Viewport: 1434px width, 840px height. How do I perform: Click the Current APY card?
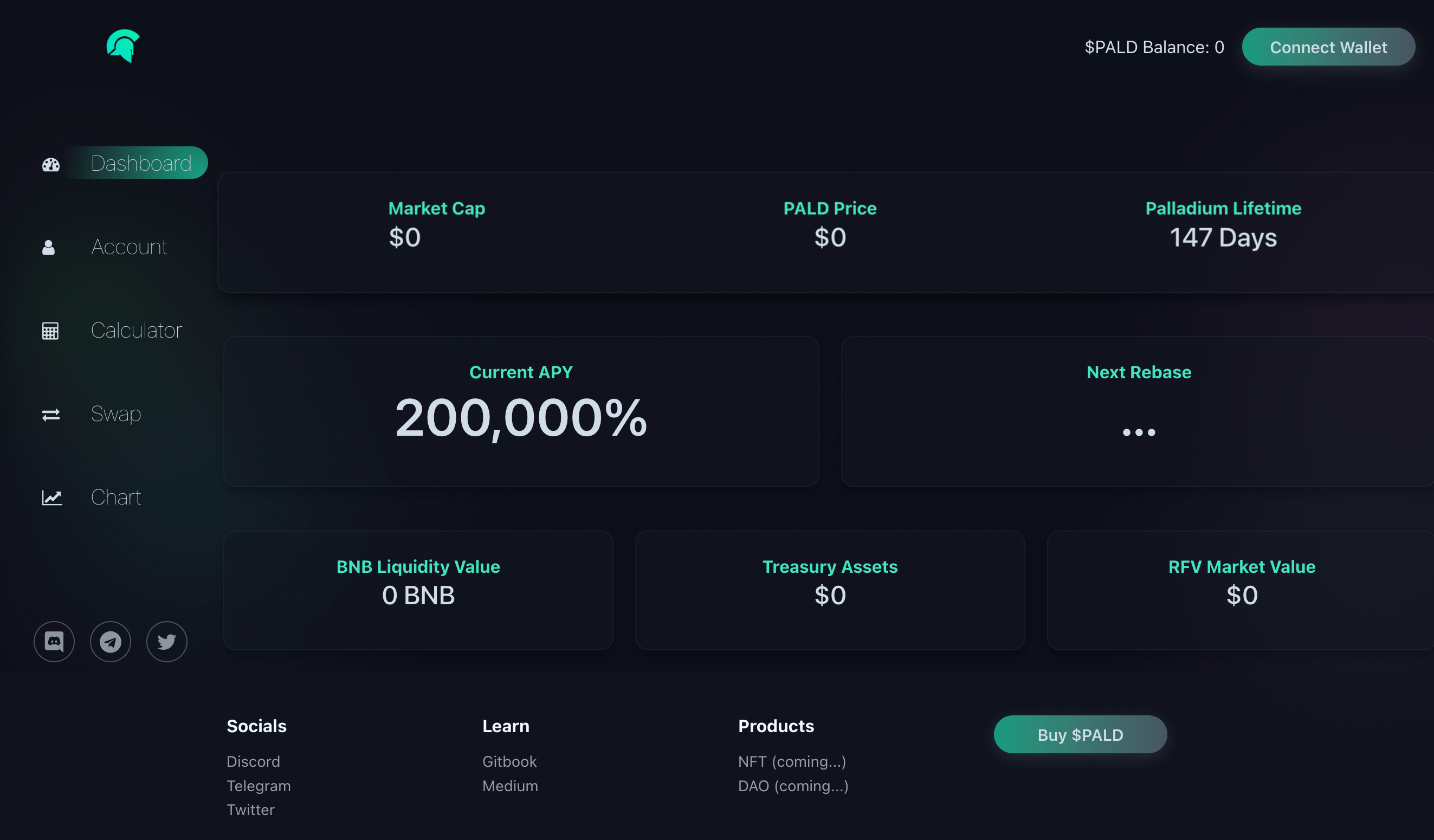(x=521, y=411)
